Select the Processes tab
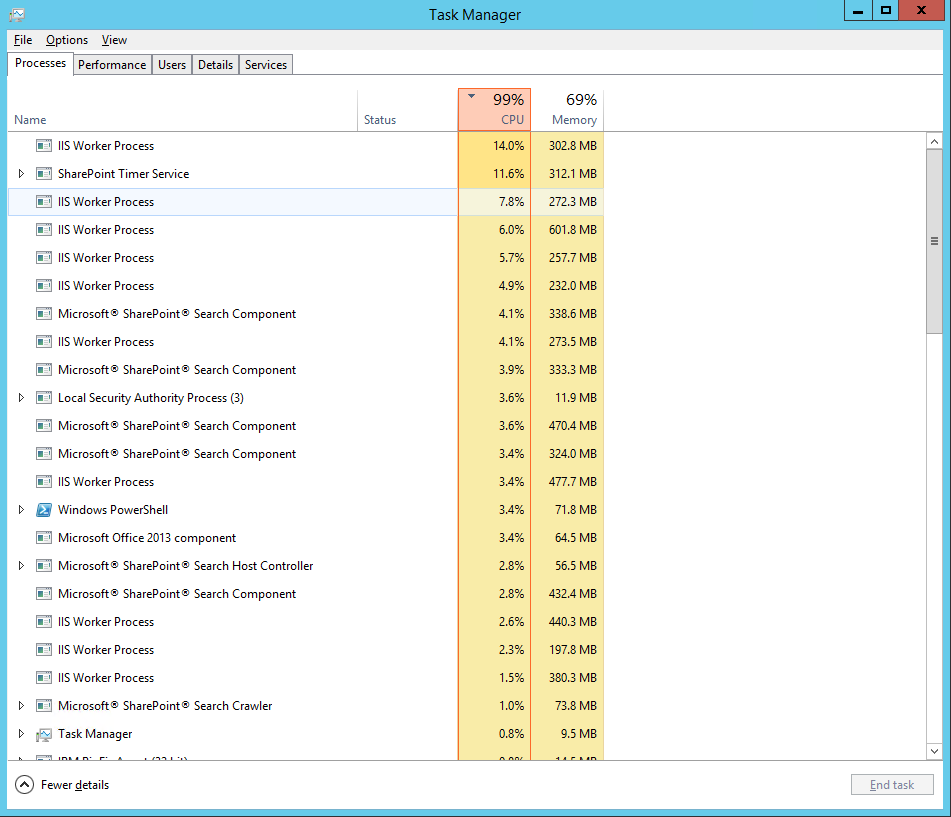This screenshot has height=817, width=951. pyautogui.click(x=40, y=63)
